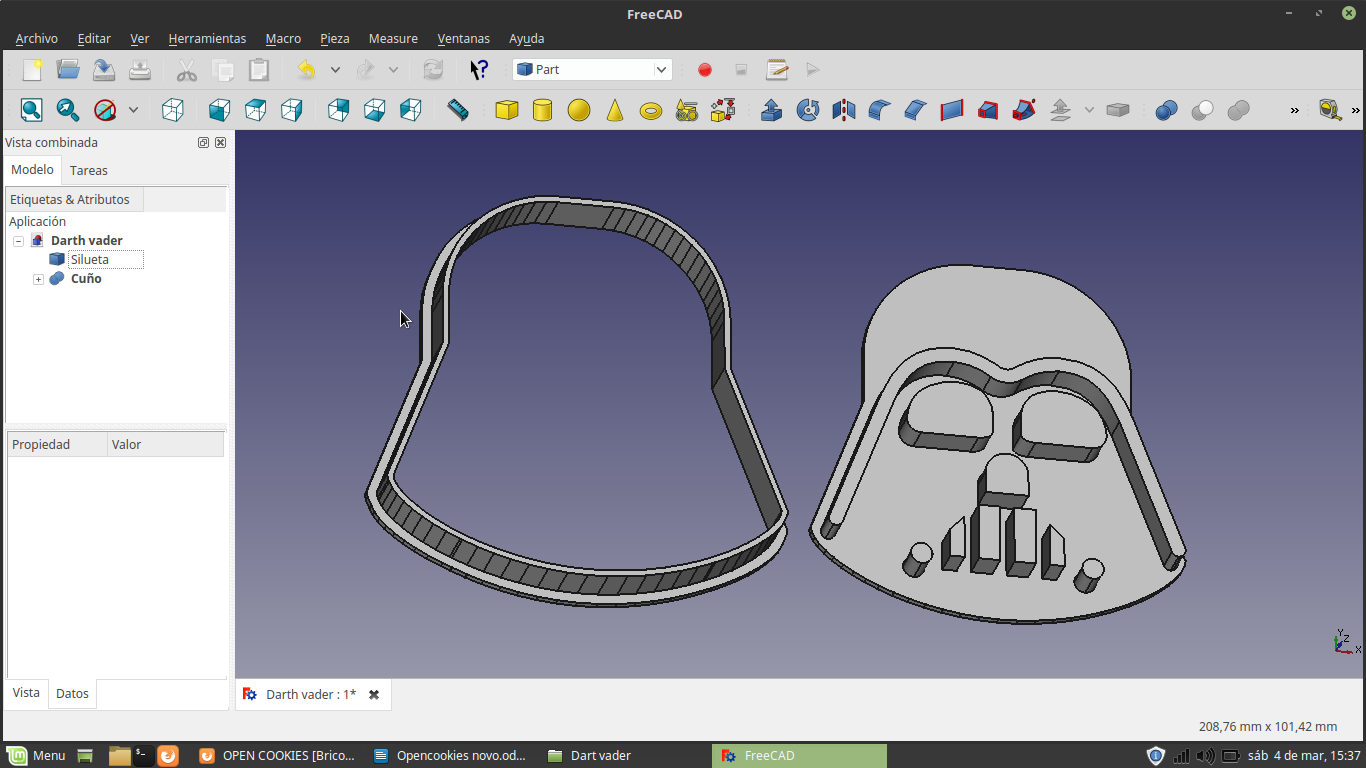Screen dimensions: 1366x768
Task: Expand the Cuño tree item
Action: [x=38, y=279]
